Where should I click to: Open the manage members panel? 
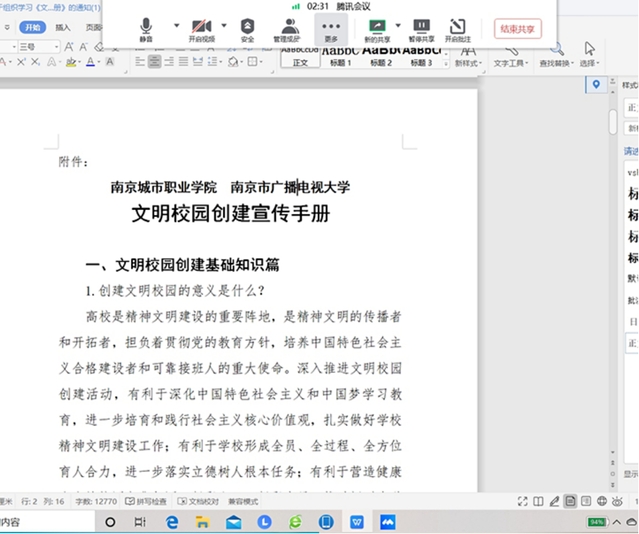click(x=286, y=30)
